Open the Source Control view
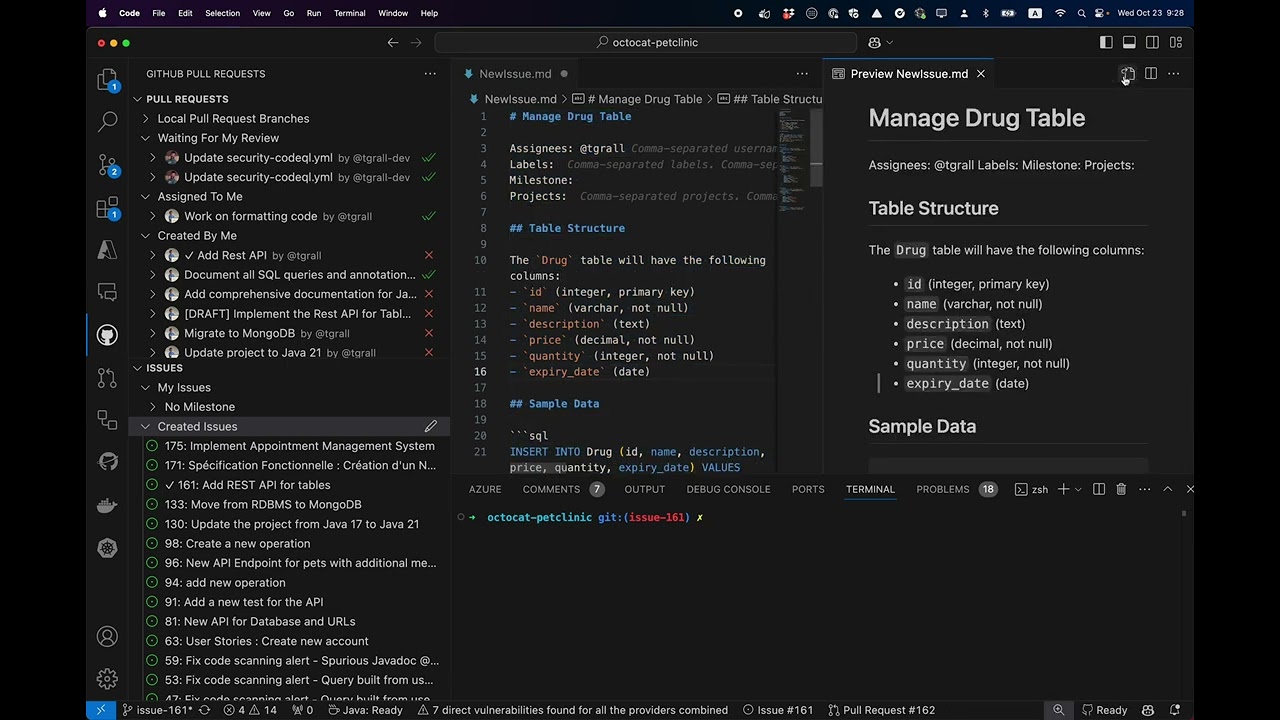This screenshot has height=720, width=1280. (107, 165)
